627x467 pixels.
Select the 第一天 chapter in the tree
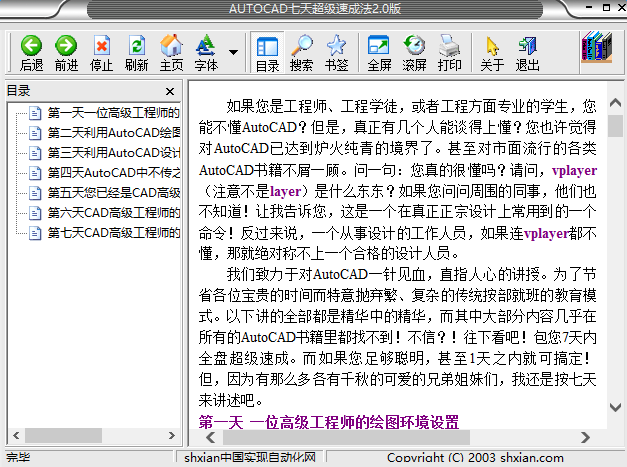click(x=112, y=112)
